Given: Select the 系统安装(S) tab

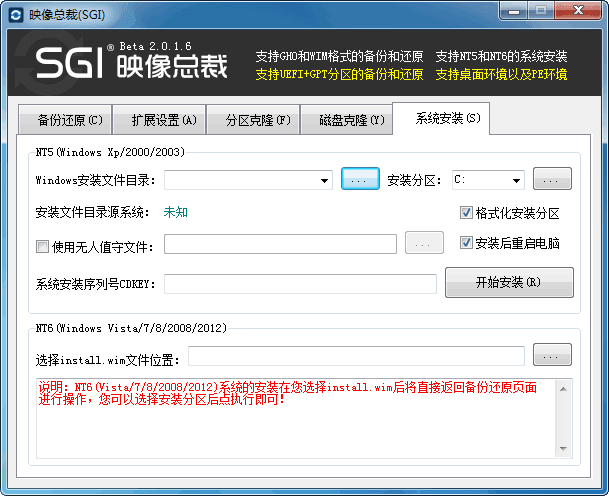Looking at the screenshot, I should click(x=441, y=118).
